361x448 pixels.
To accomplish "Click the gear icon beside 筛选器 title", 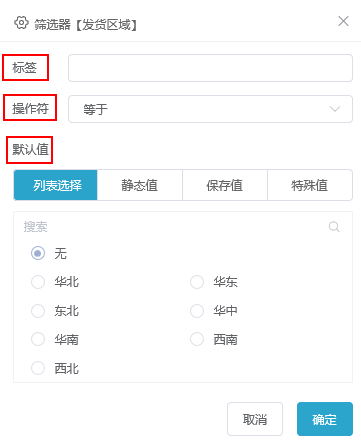I will tap(21, 23).
